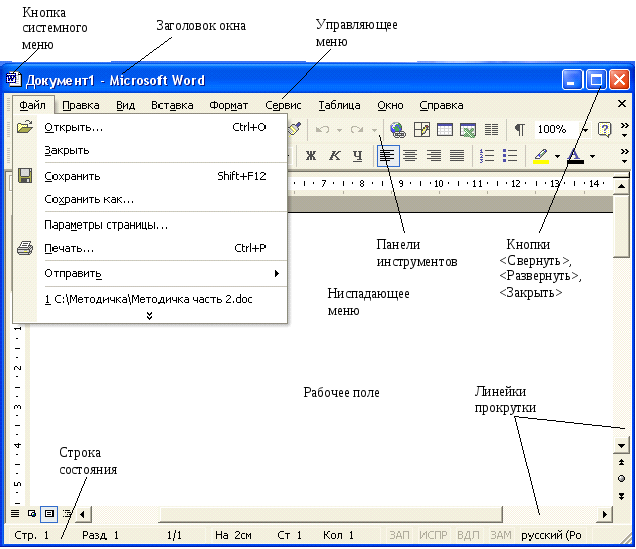
Task: Toggle ЗАМ overtype indicator in status bar
Action: tap(501, 535)
